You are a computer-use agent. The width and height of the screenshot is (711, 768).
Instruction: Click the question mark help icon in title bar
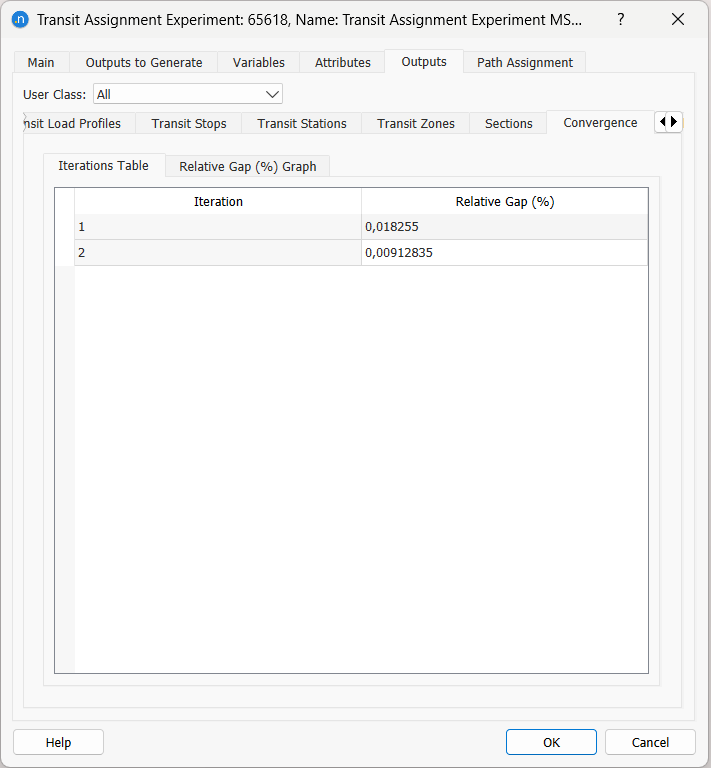620,19
